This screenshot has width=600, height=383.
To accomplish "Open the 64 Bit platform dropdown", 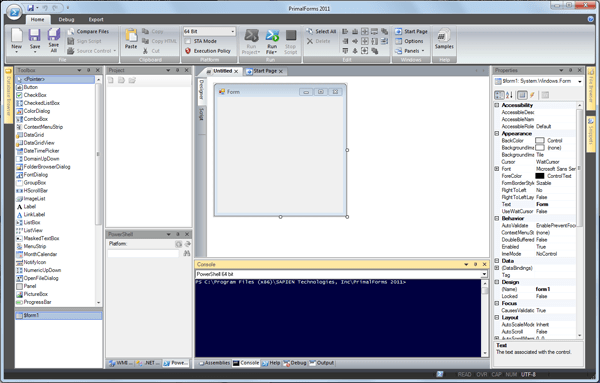I will pos(209,31).
